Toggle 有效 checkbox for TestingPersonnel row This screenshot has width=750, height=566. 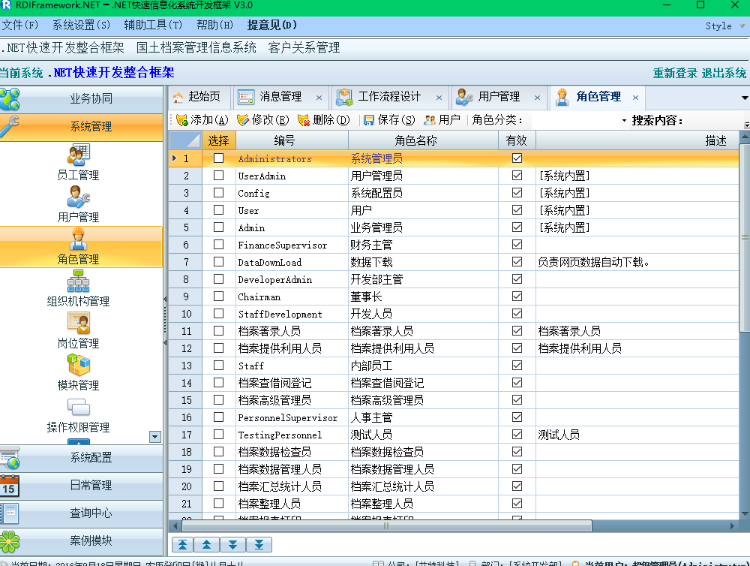(517, 434)
